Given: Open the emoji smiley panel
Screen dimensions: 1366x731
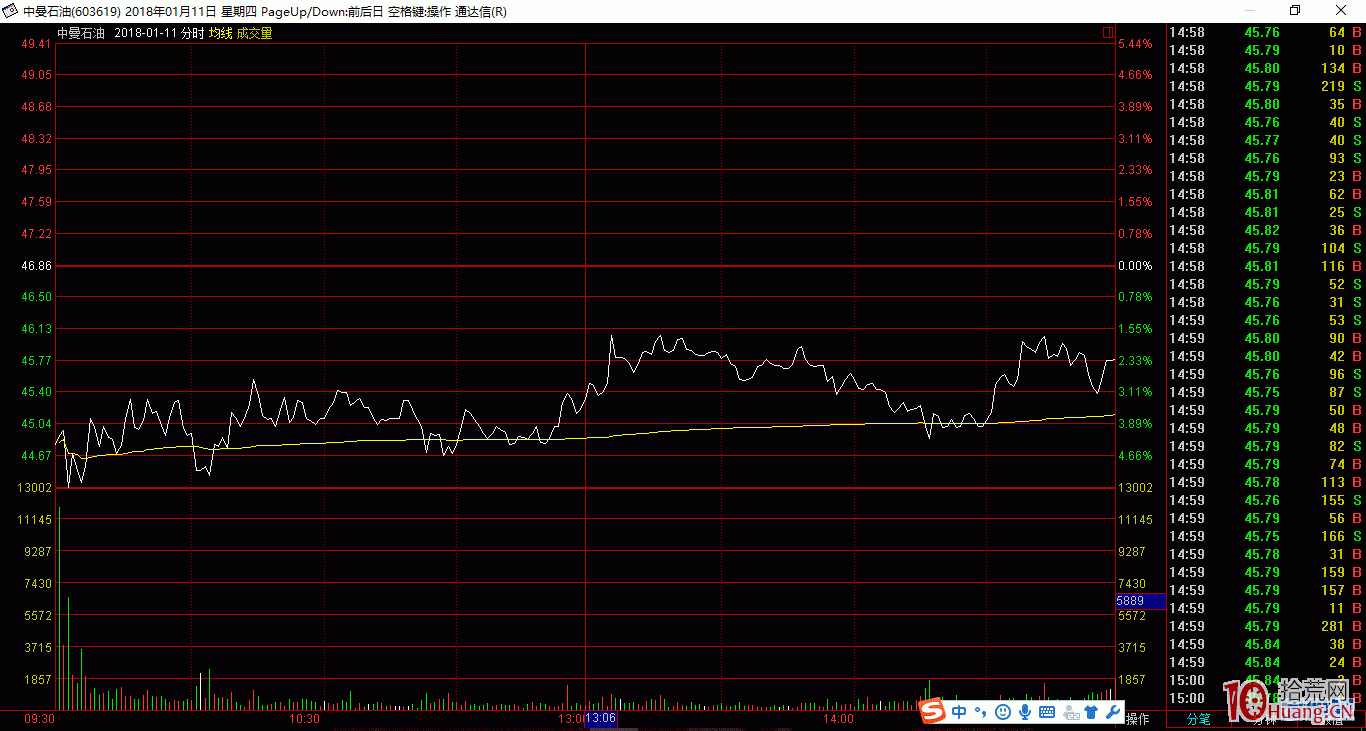Looking at the screenshot, I should click(x=1002, y=712).
